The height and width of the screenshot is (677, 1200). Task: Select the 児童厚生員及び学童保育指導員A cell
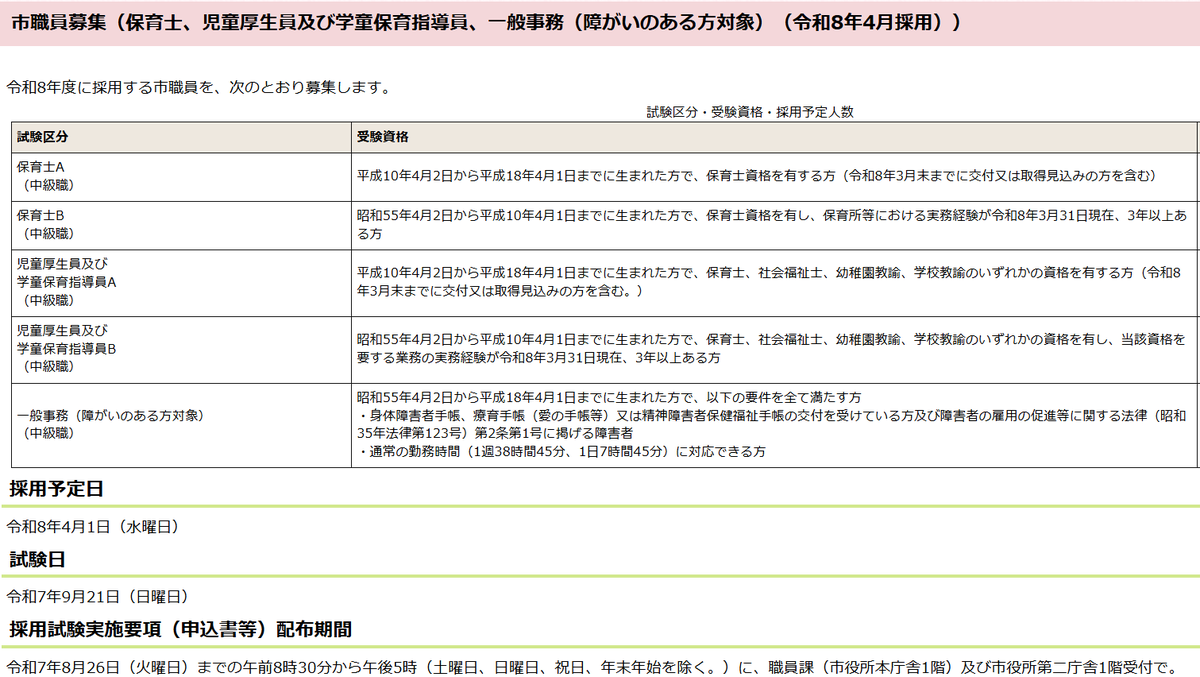pos(181,283)
